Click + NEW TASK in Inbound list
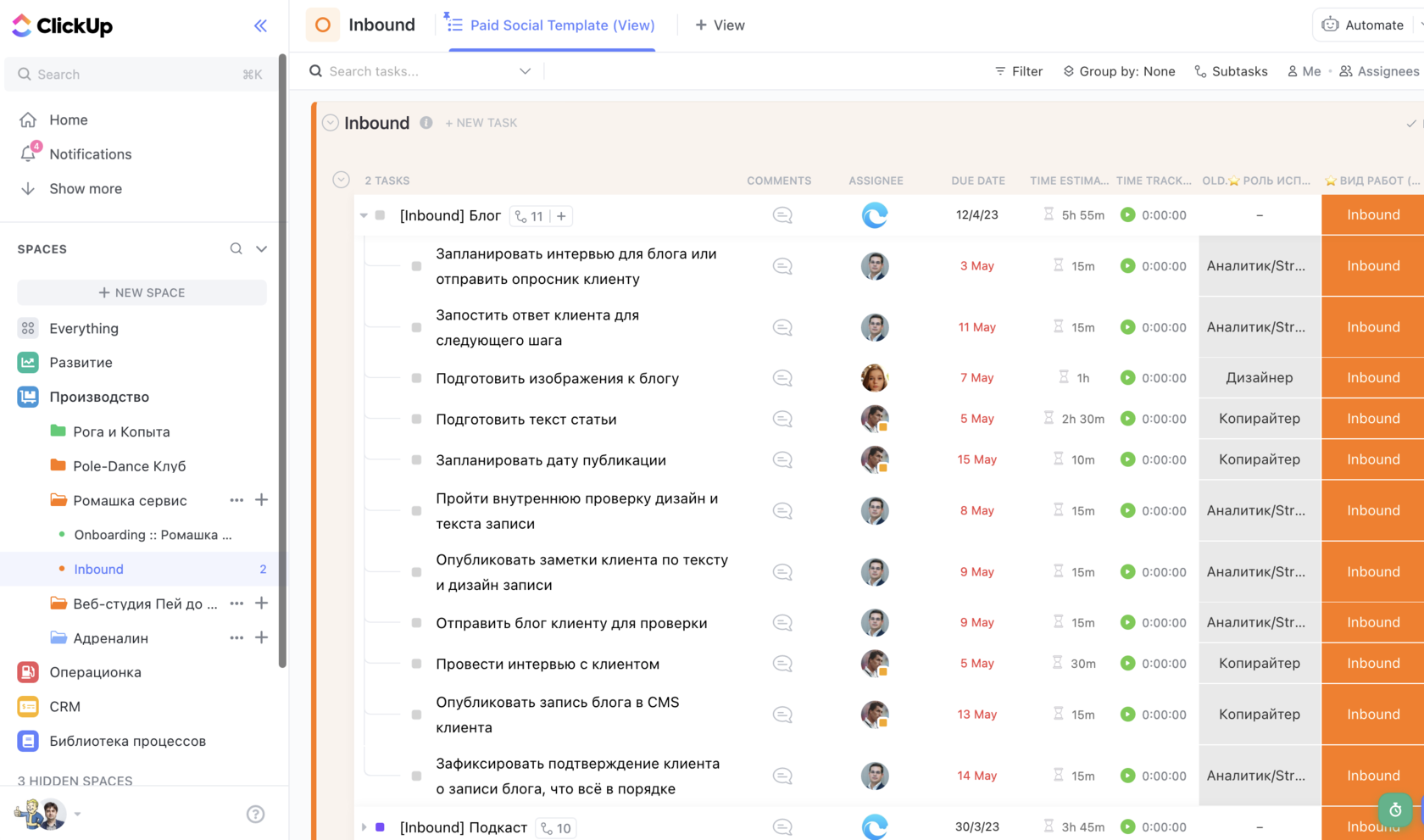The height and width of the screenshot is (840, 1424). [481, 123]
